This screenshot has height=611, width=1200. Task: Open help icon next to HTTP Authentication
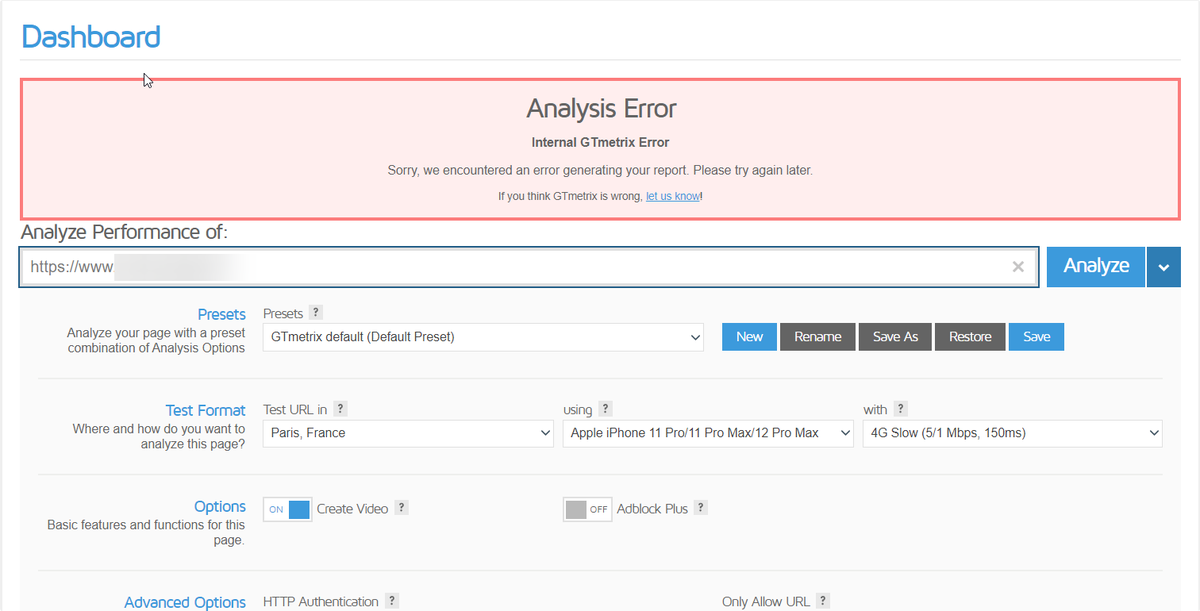[x=392, y=601]
